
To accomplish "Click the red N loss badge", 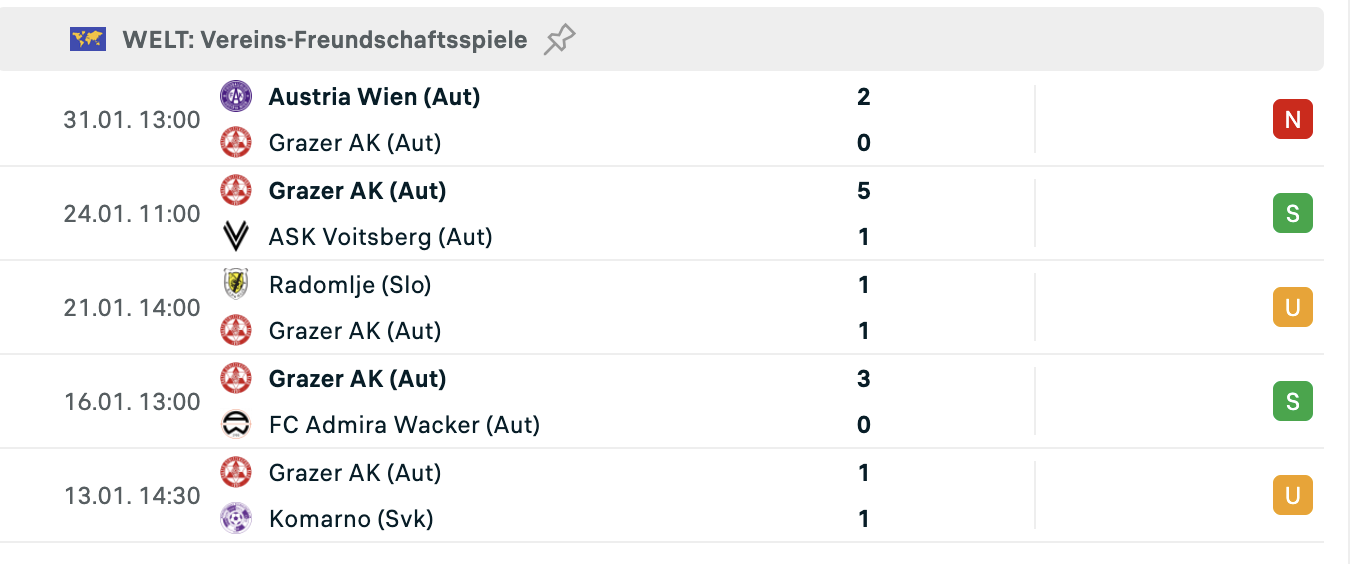I will [1292, 120].
